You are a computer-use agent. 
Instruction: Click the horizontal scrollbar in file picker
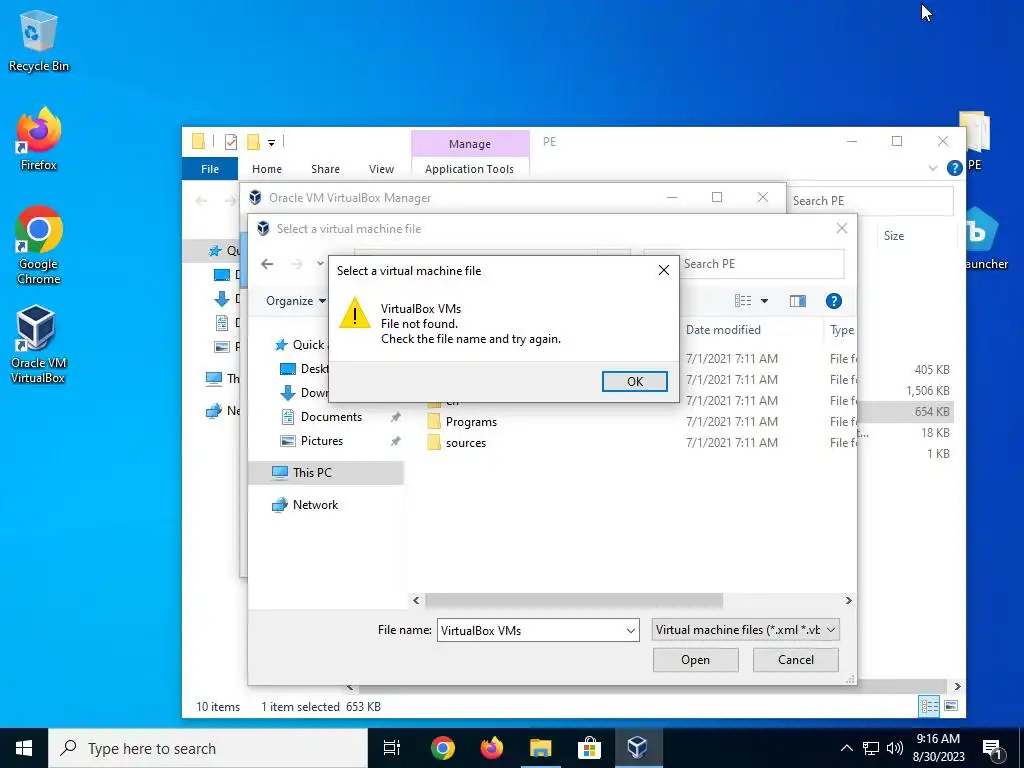pos(574,600)
